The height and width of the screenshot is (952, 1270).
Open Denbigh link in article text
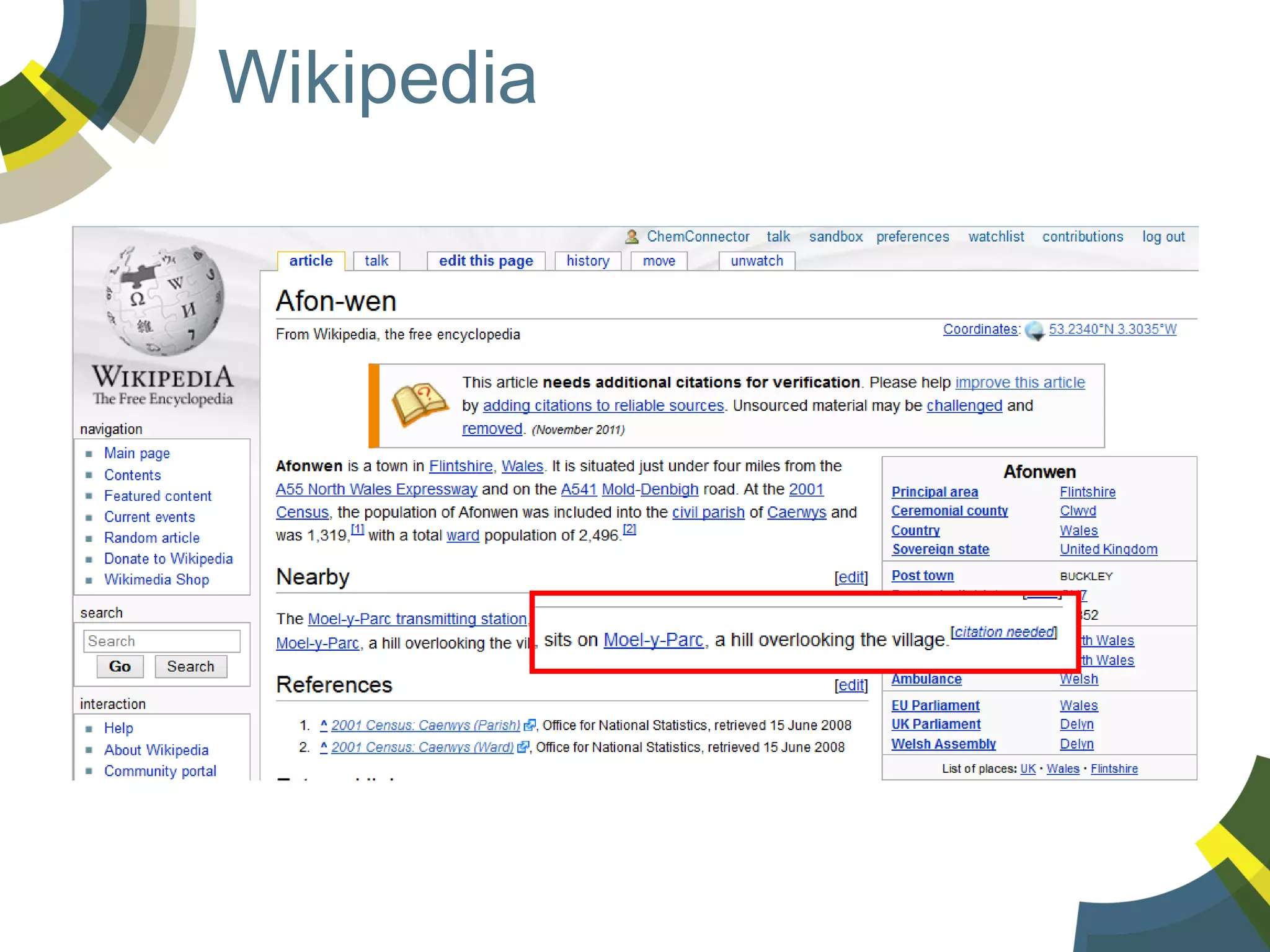pyautogui.click(x=670, y=489)
